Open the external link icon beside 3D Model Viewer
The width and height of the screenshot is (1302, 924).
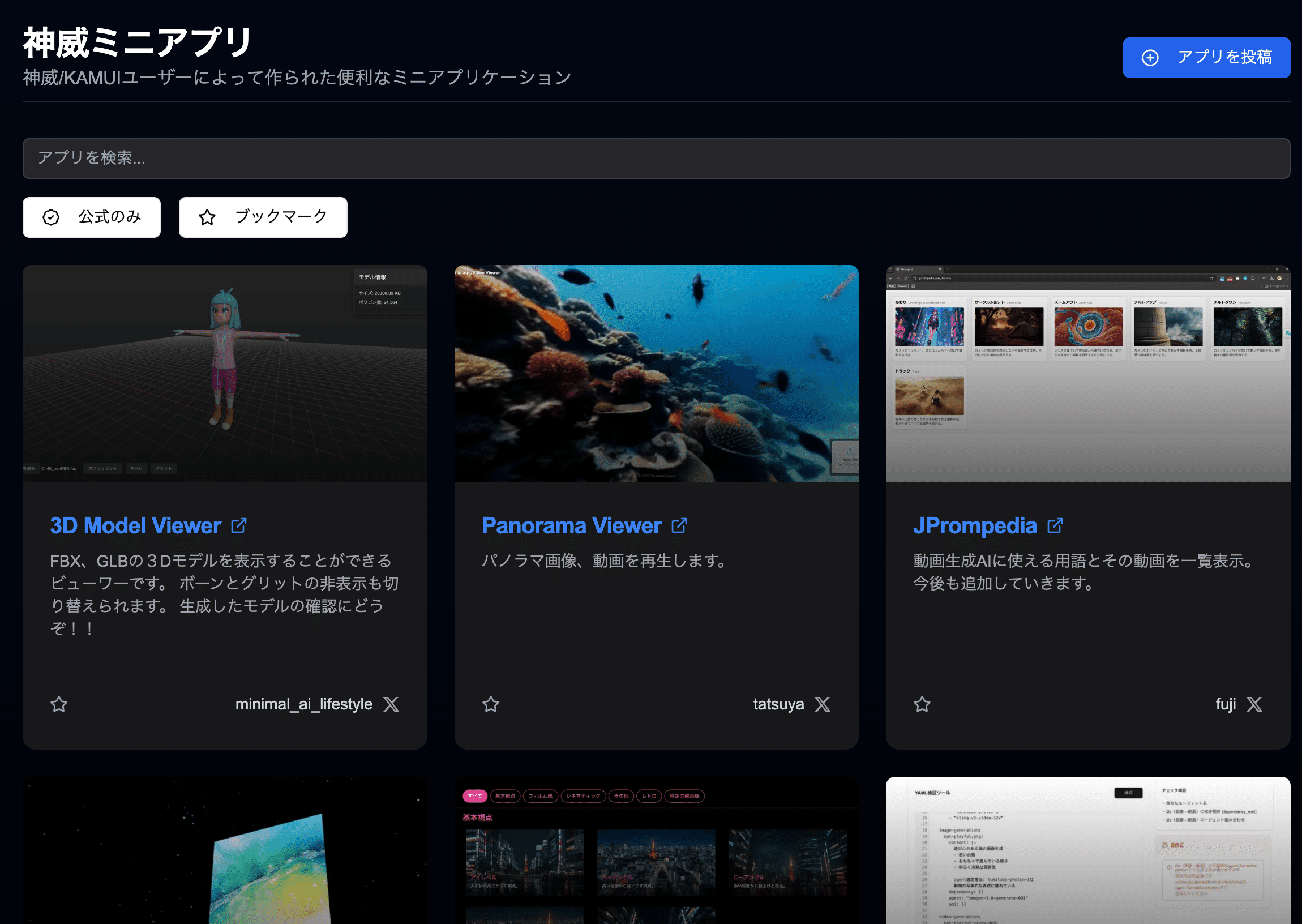(239, 526)
